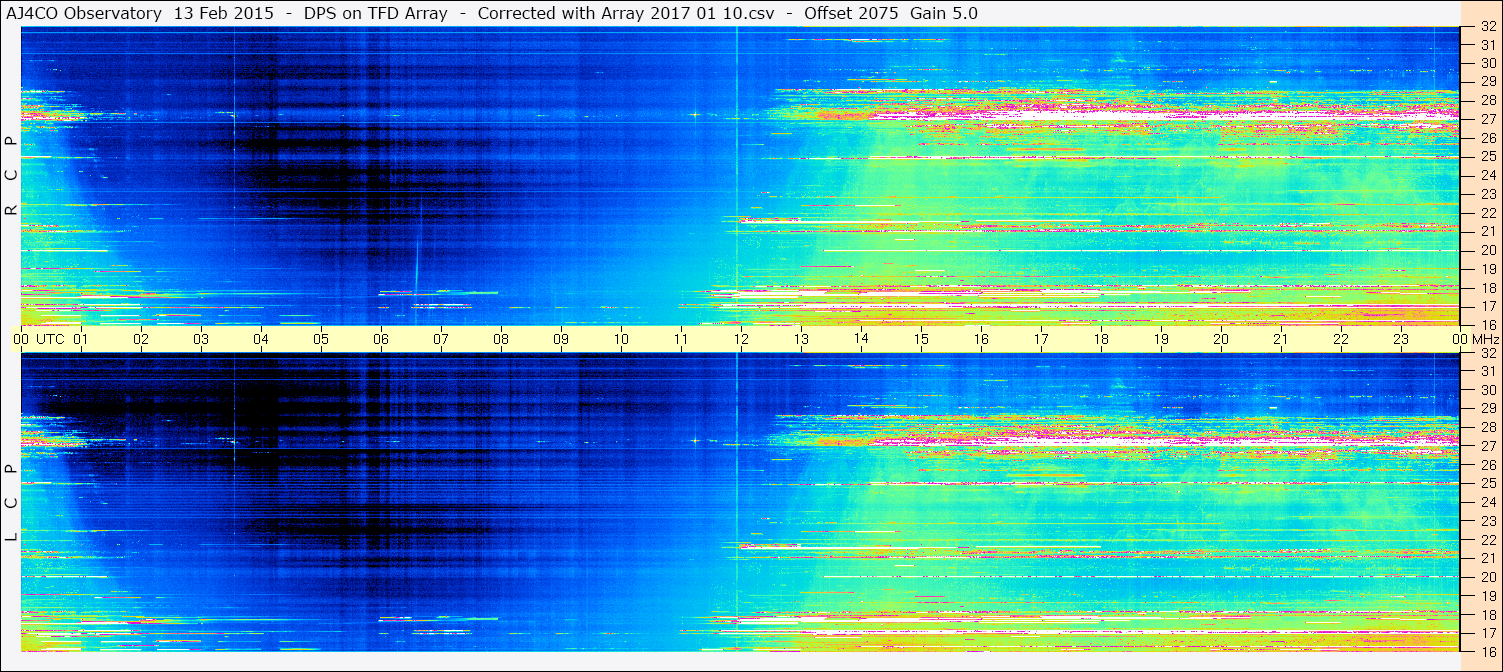This screenshot has width=1503, height=672.
Task: Click "Corrected with Array 2017 01 10.csv" text
Action: 626,13
